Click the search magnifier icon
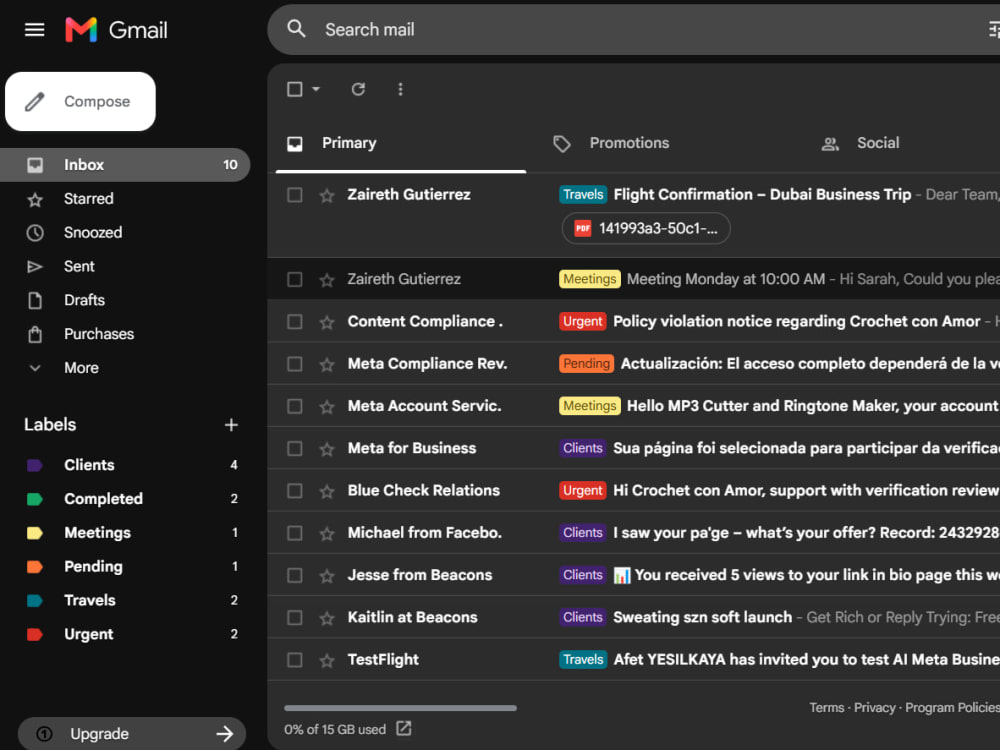 coord(297,29)
